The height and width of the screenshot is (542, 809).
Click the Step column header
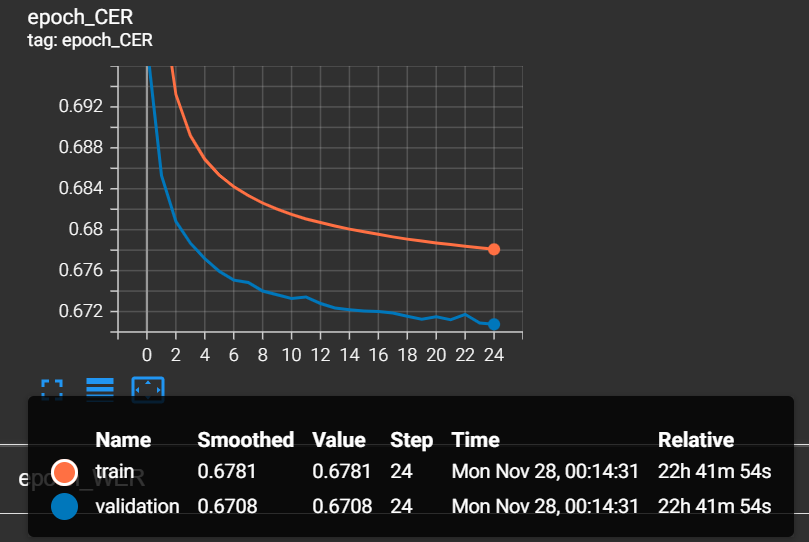coord(411,440)
